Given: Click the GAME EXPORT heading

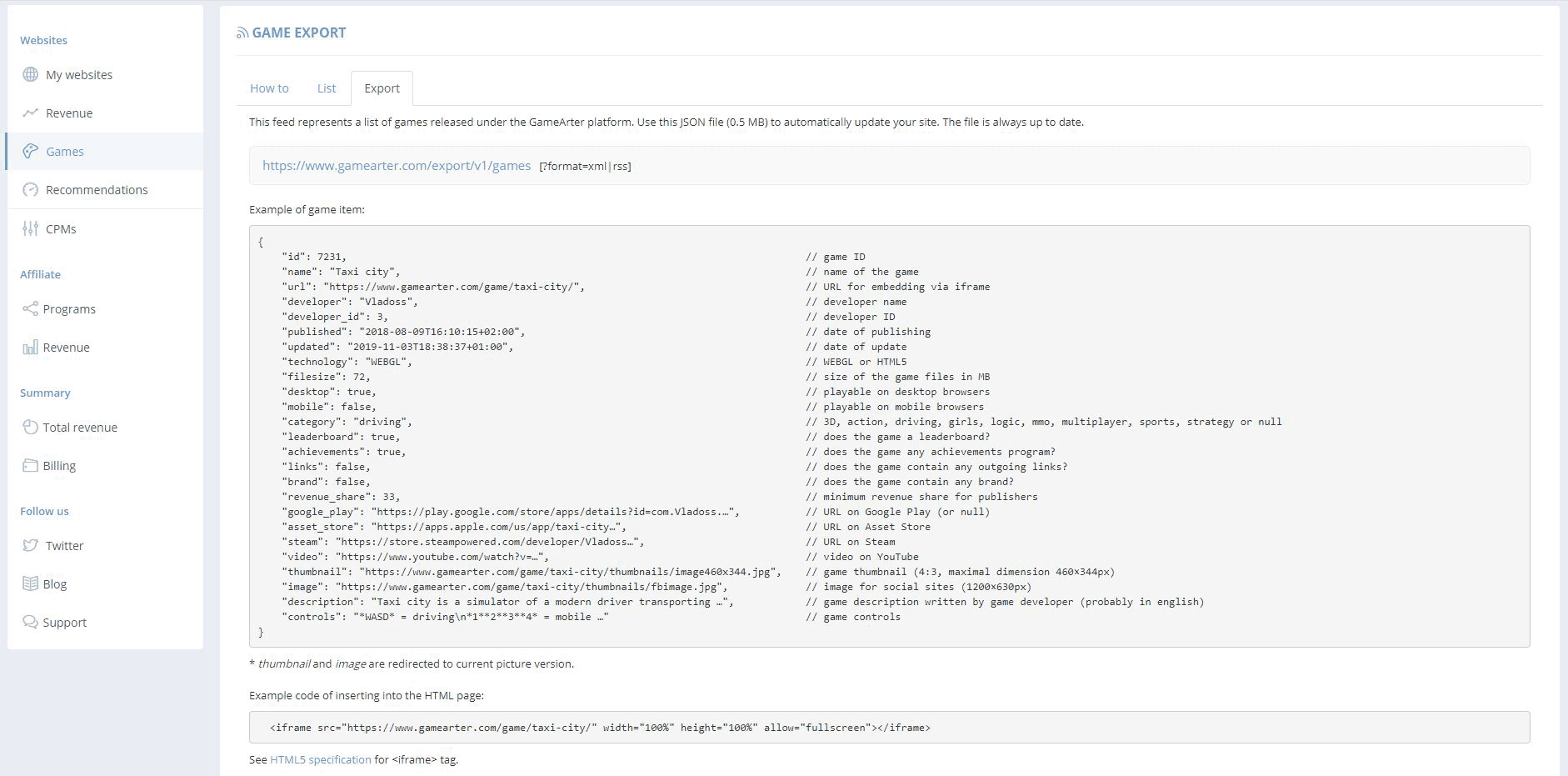Looking at the screenshot, I should pos(298,33).
